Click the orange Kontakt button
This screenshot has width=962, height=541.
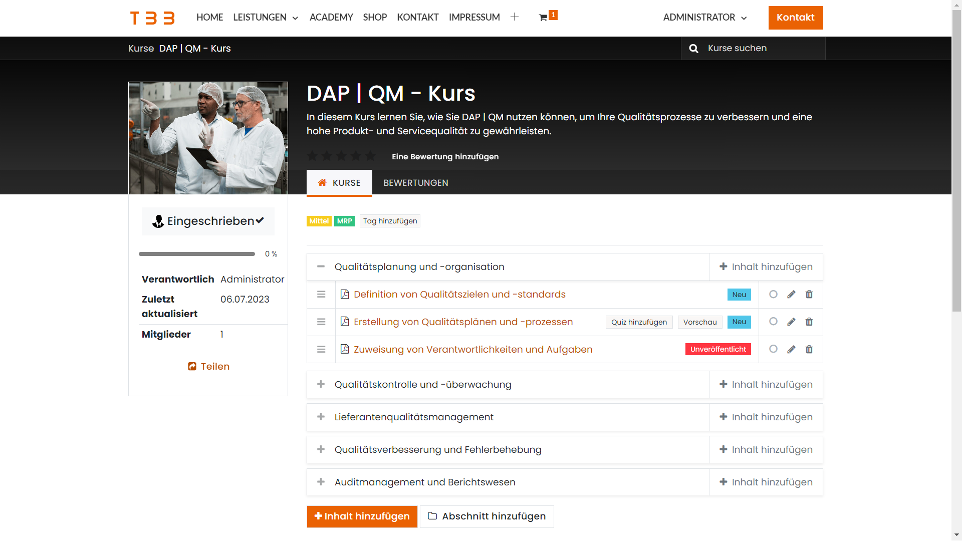[795, 18]
